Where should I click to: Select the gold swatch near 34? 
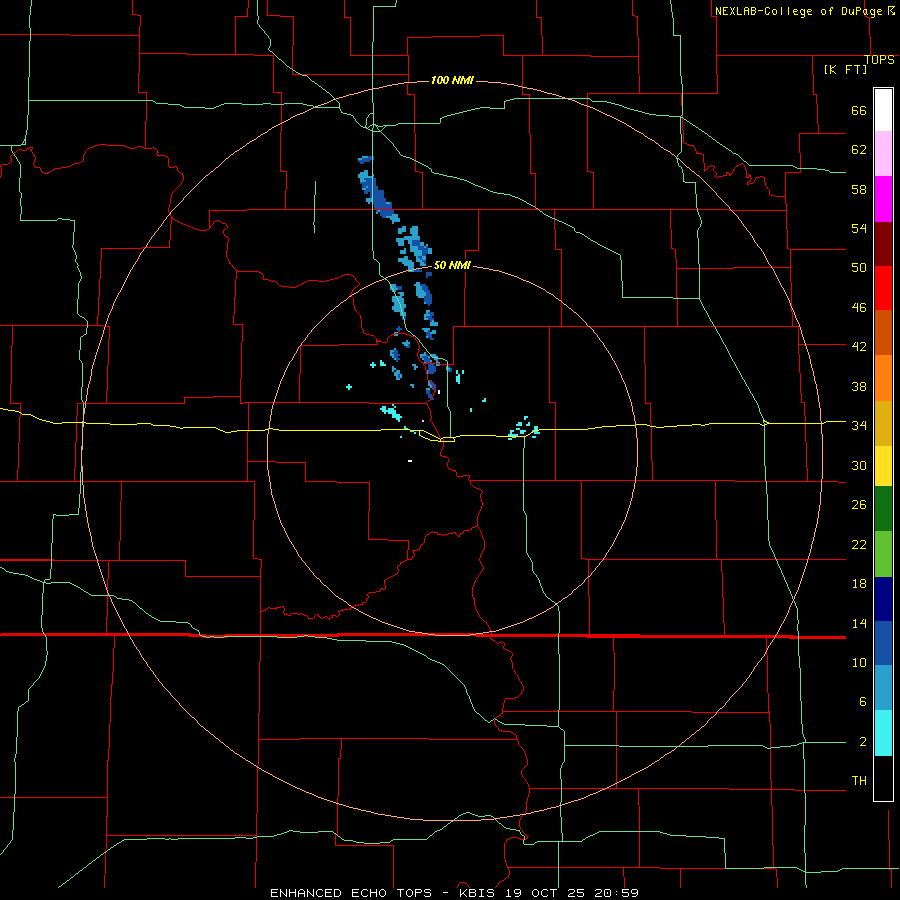click(x=883, y=424)
